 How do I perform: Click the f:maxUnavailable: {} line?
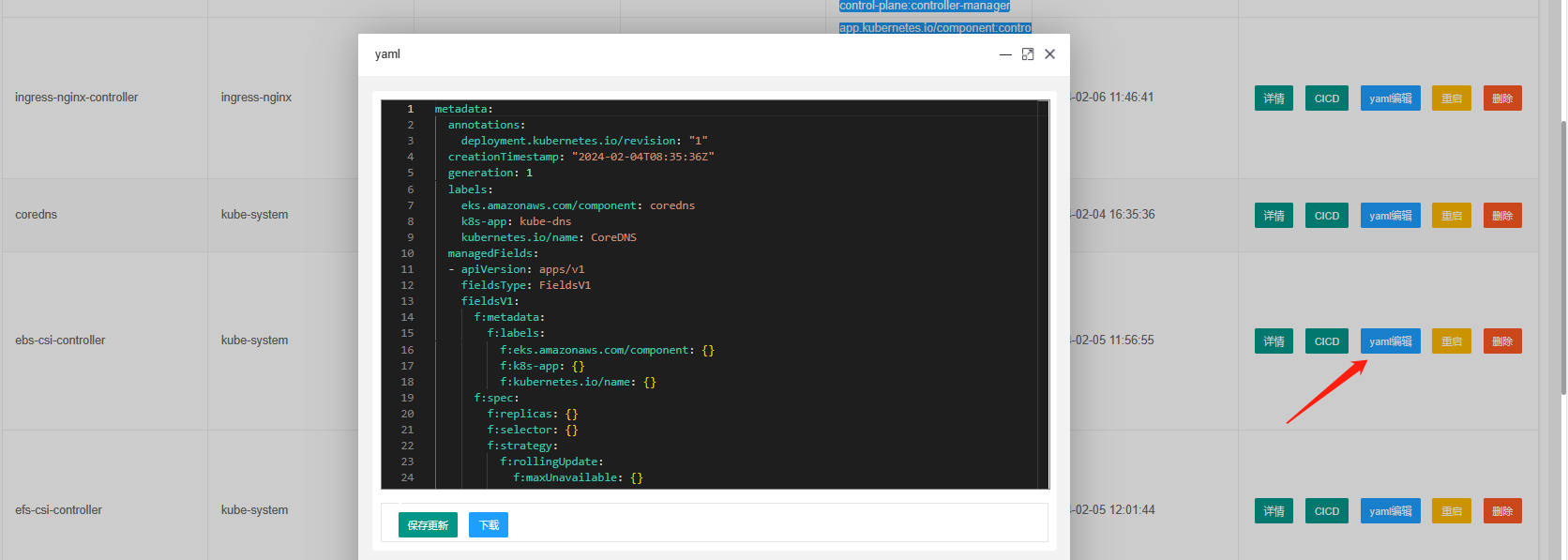pos(578,477)
